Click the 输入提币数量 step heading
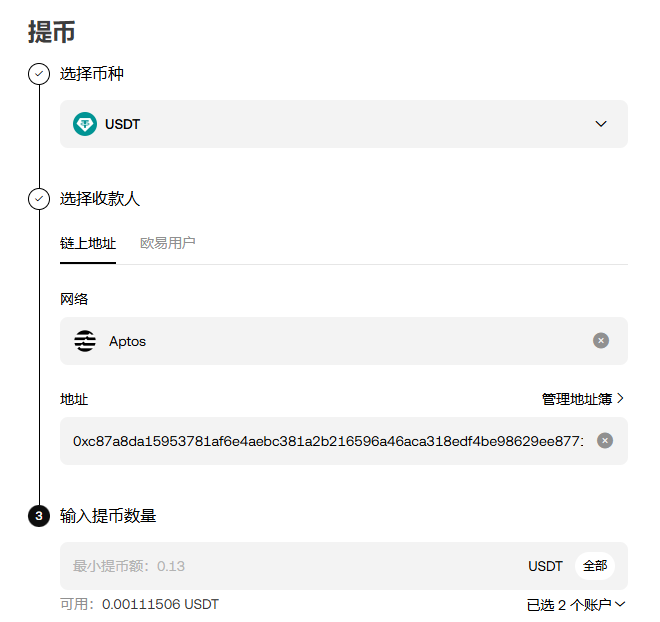 click(108, 516)
